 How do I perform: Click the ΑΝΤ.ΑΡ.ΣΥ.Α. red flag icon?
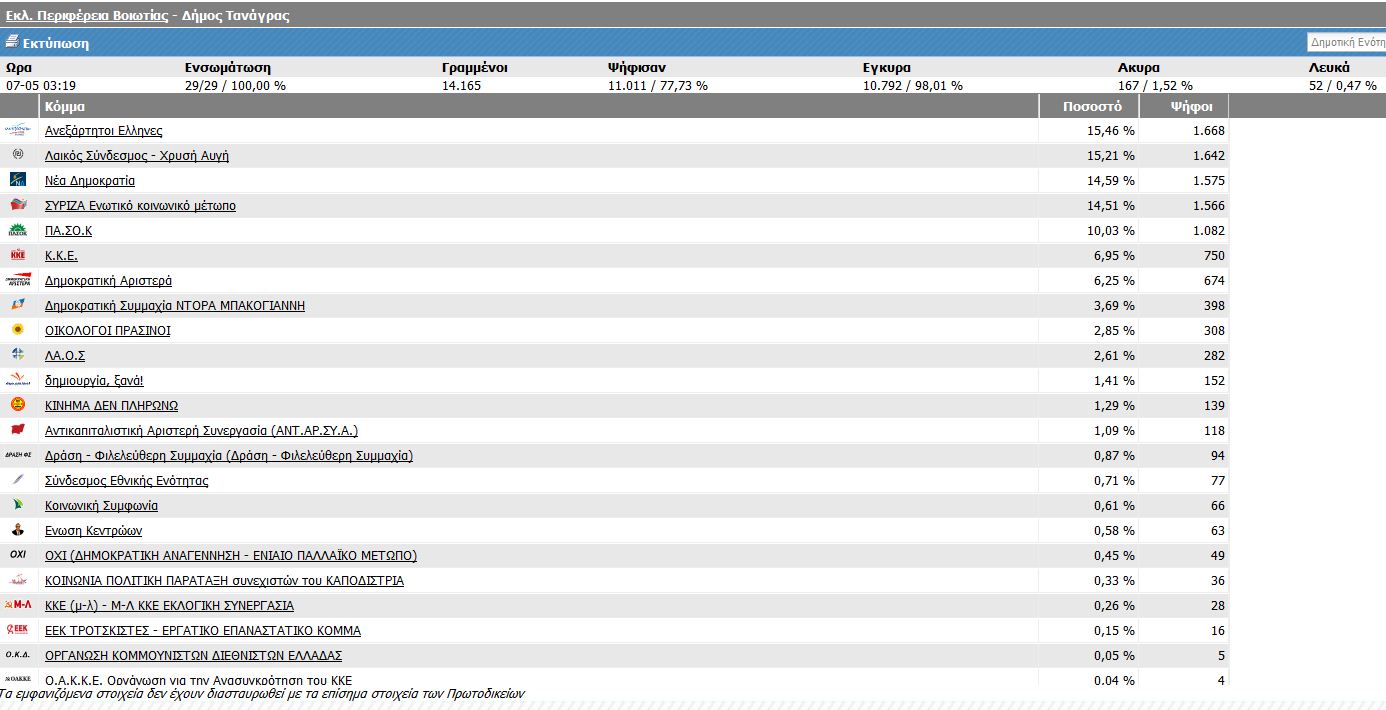17,430
